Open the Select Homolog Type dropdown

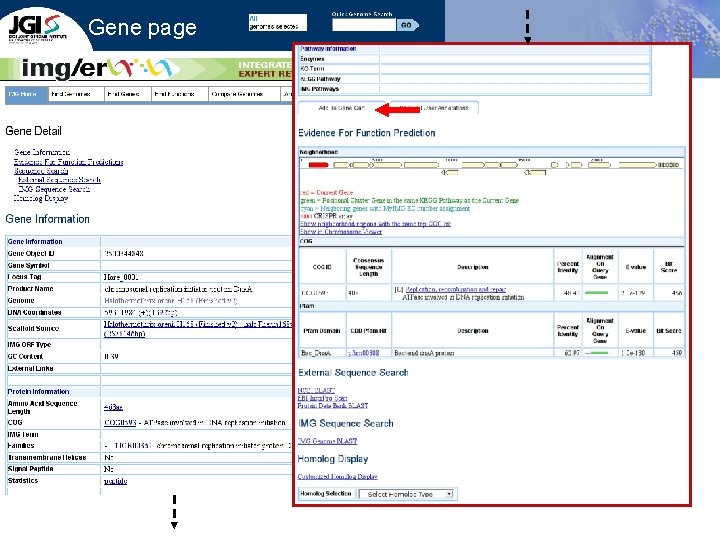pos(406,494)
